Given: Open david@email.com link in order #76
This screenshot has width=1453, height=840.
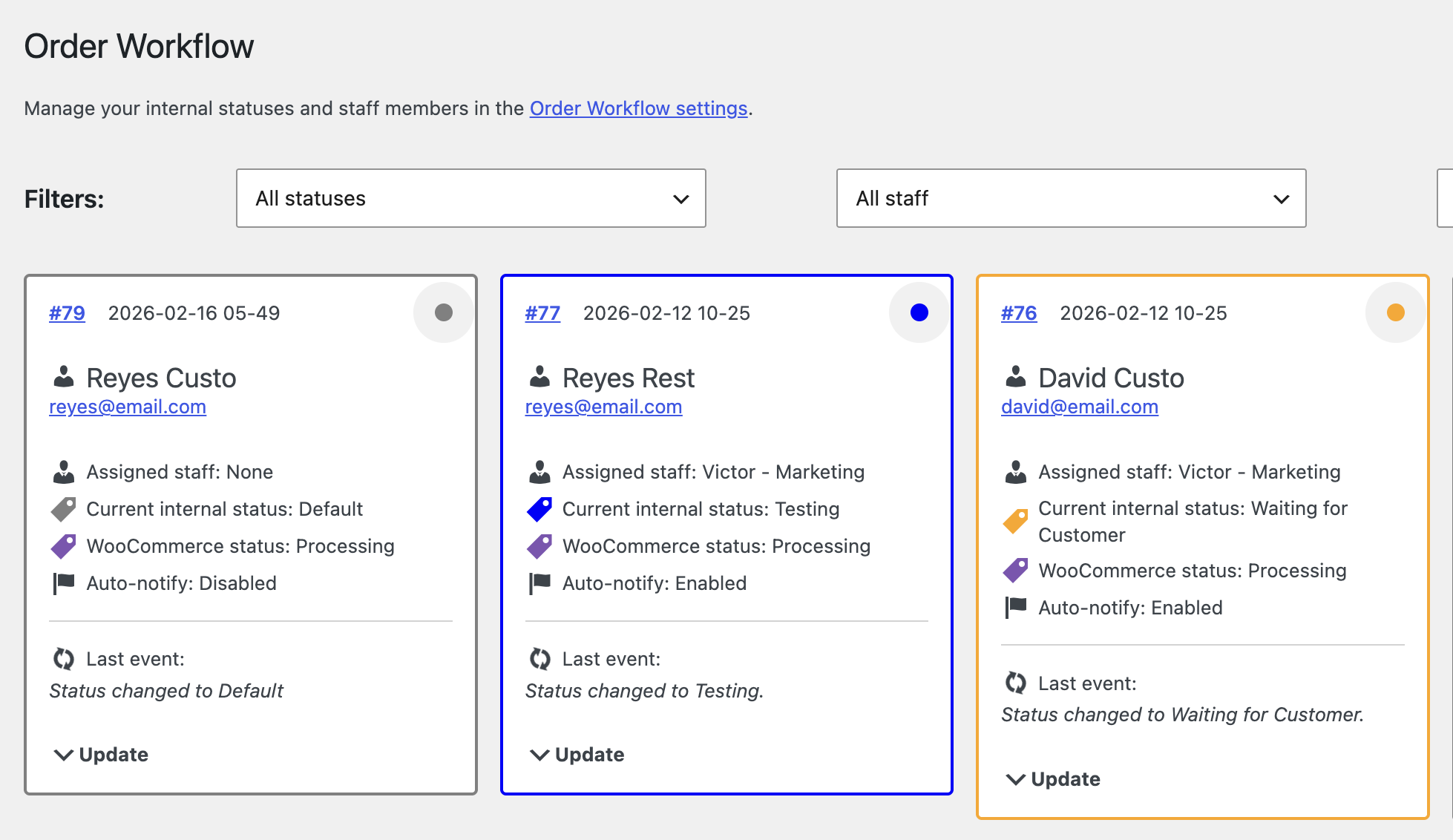Looking at the screenshot, I should [x=1080, y=407].
